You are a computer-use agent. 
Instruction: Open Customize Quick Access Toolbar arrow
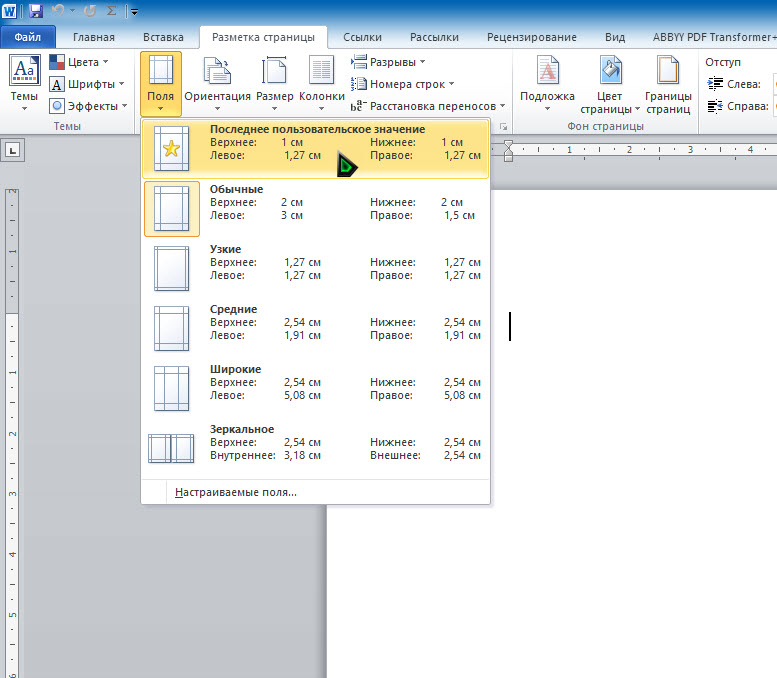(x=134, y=11)
